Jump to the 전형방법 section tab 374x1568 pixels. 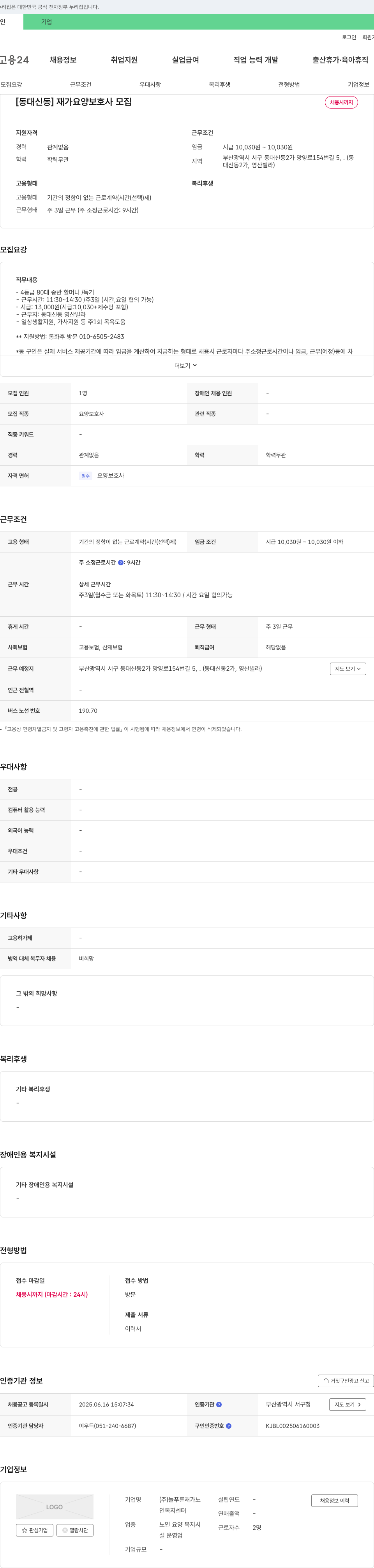click(x=289, y=84)
